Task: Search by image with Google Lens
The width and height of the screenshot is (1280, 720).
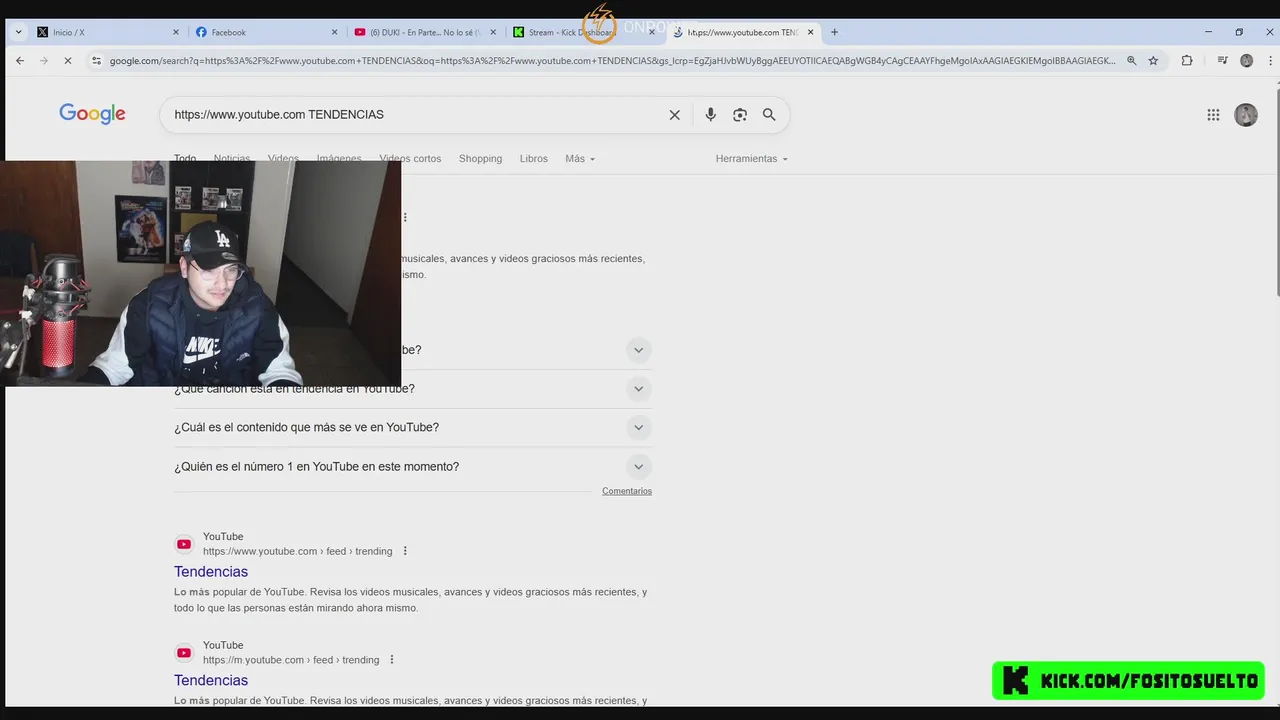Action: click(x=740, y=115)
